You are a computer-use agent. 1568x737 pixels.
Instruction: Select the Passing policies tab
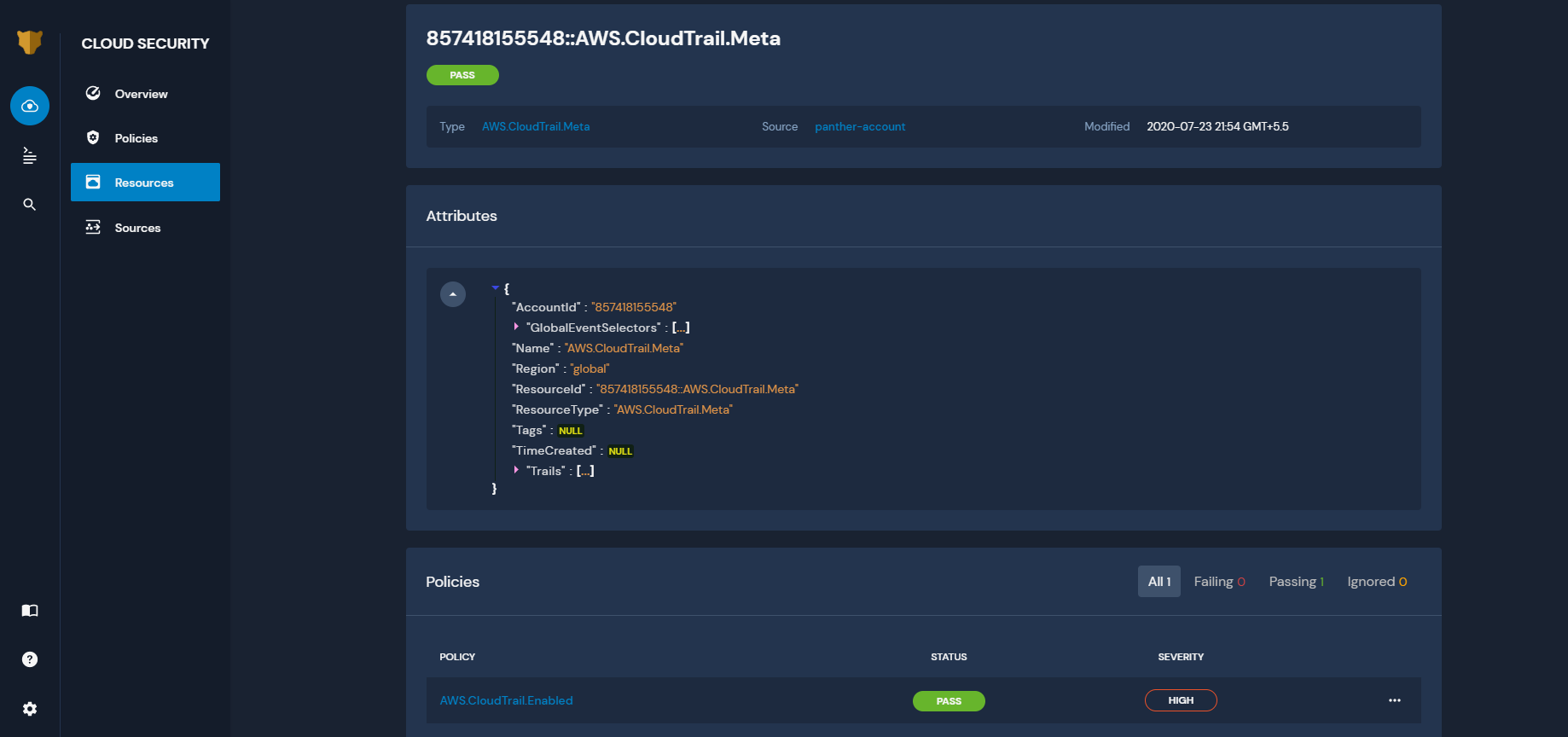1296,582
